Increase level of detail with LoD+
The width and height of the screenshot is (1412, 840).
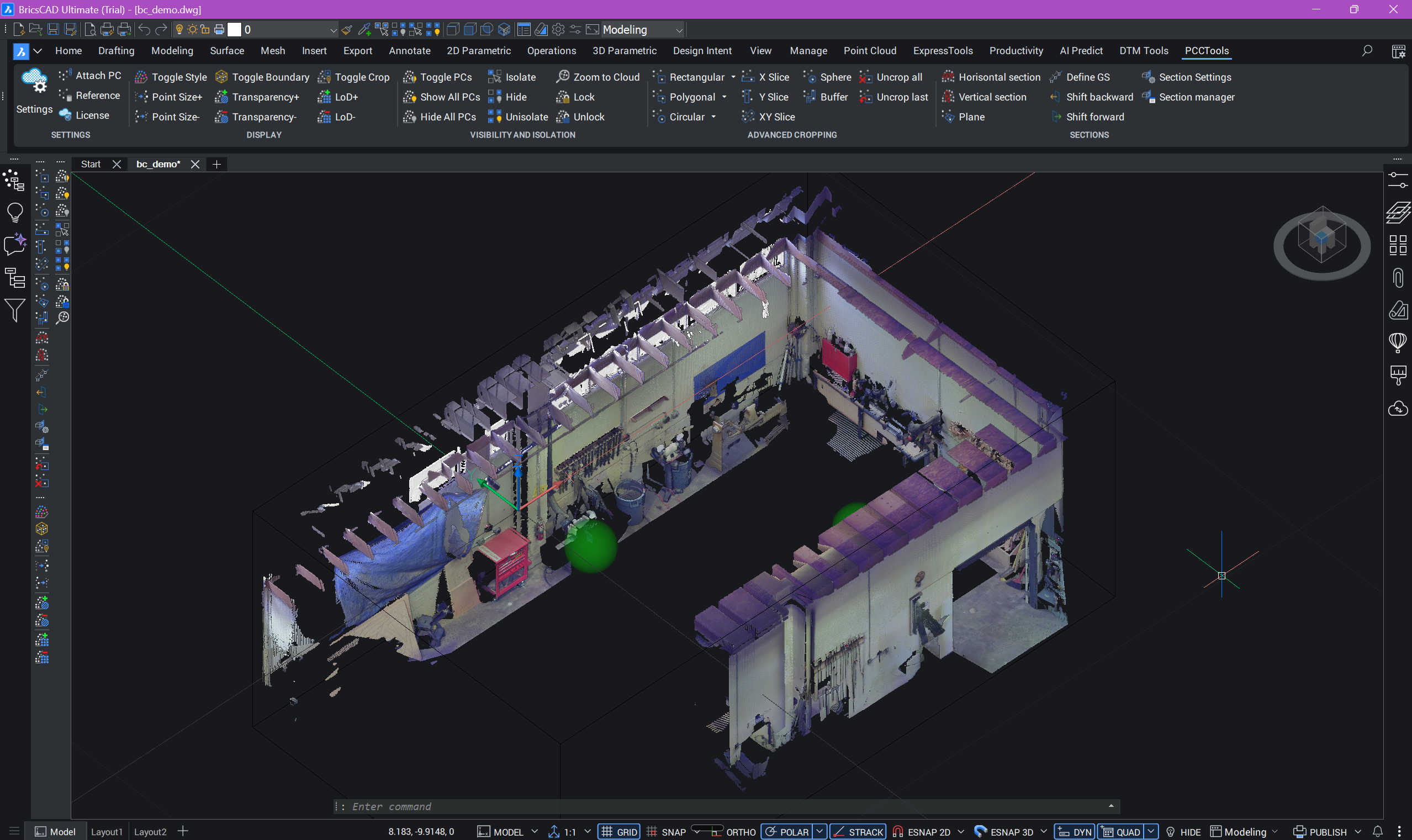(338, 97)
